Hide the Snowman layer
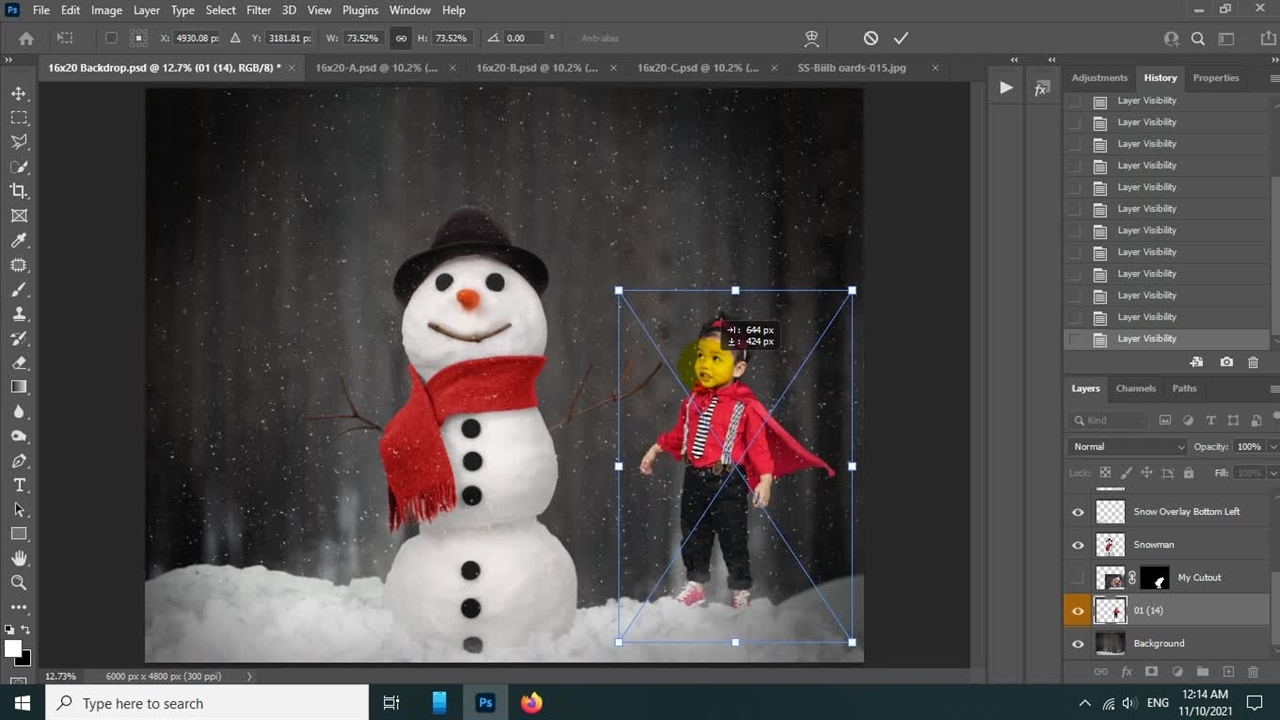 (x=1078, y=545)
